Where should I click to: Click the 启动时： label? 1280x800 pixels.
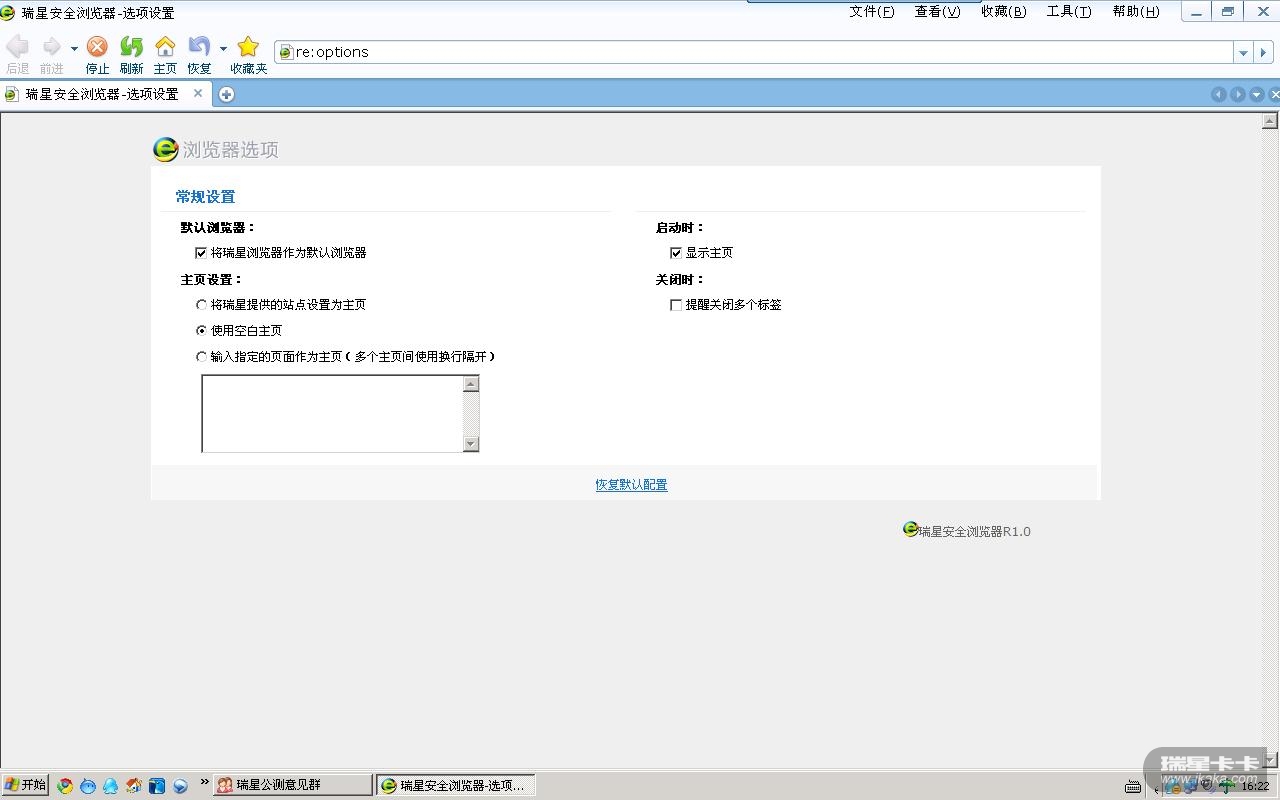(x=680, y=228)
